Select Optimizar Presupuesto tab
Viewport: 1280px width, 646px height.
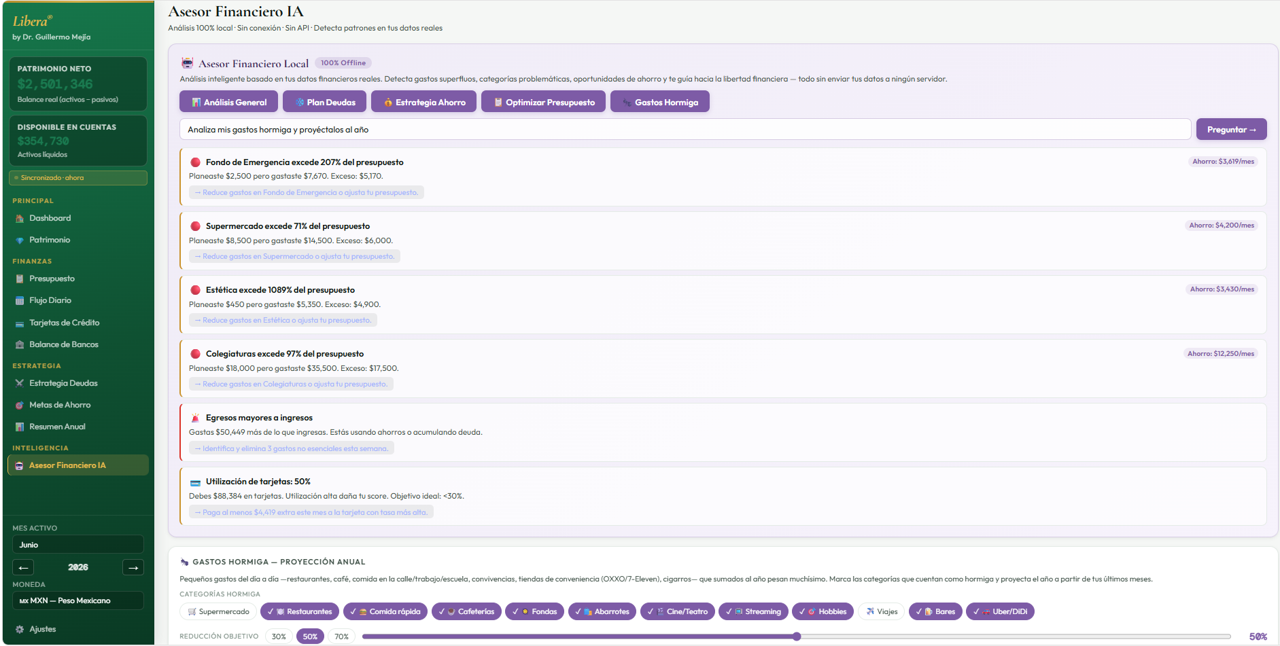(543, 102)
